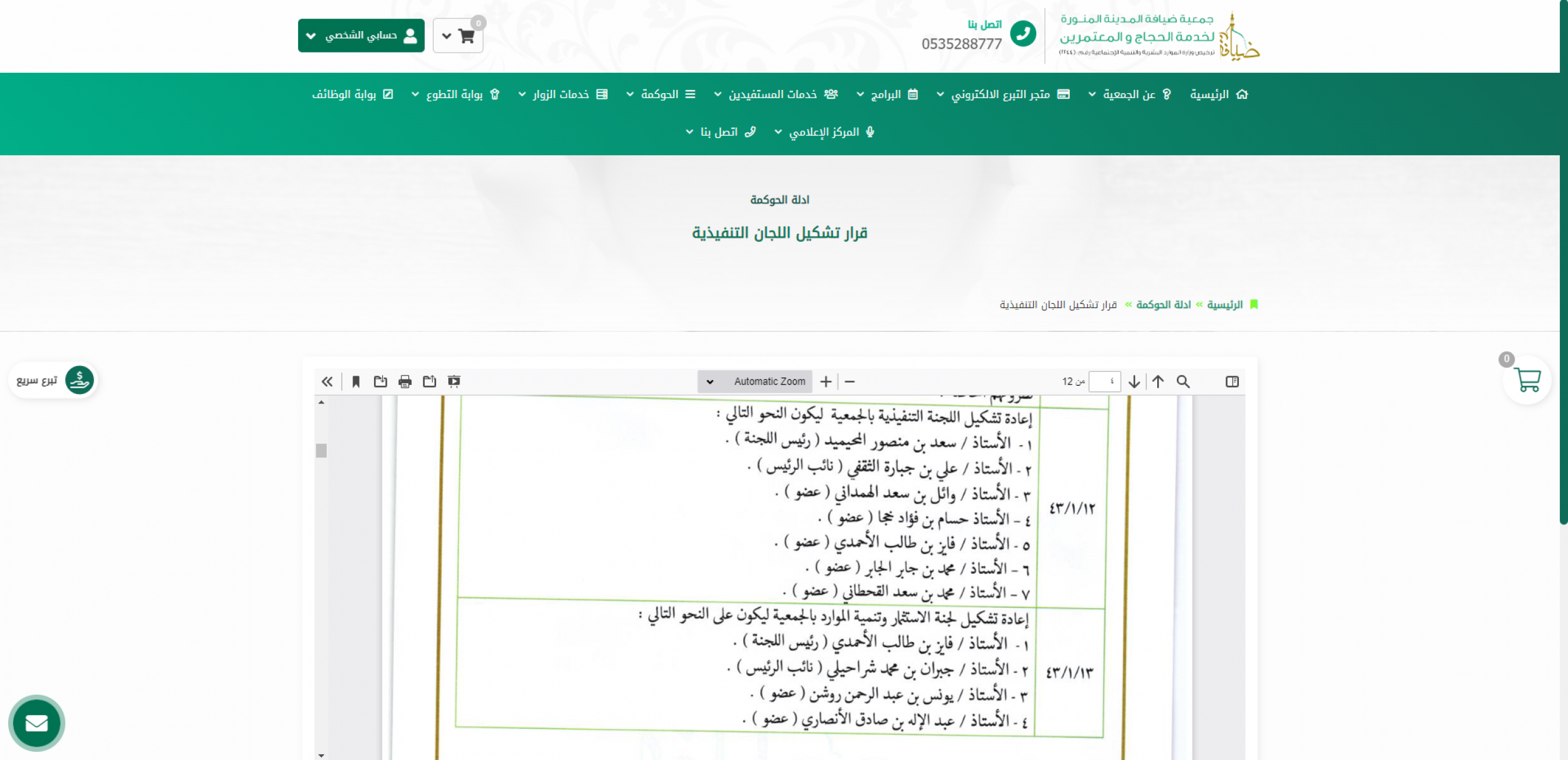Go to previous PDF page arrow
The image size is (1568, 760).
pos(1158,381)
